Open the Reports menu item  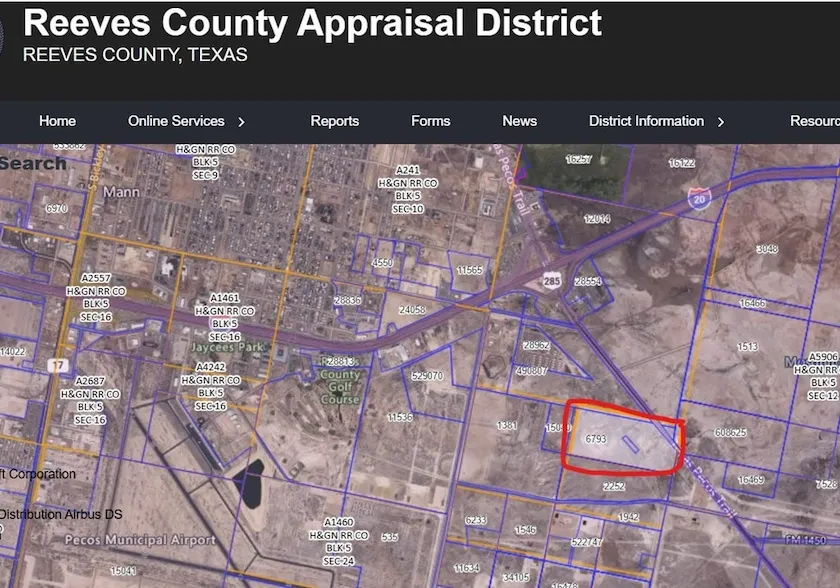click(x=334, y=121)
